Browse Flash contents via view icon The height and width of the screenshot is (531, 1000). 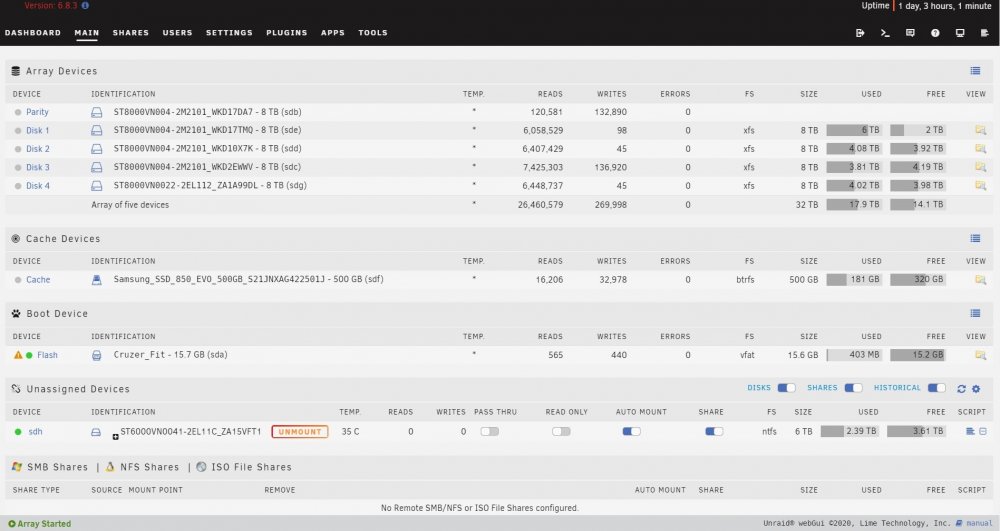pos(980,355)
